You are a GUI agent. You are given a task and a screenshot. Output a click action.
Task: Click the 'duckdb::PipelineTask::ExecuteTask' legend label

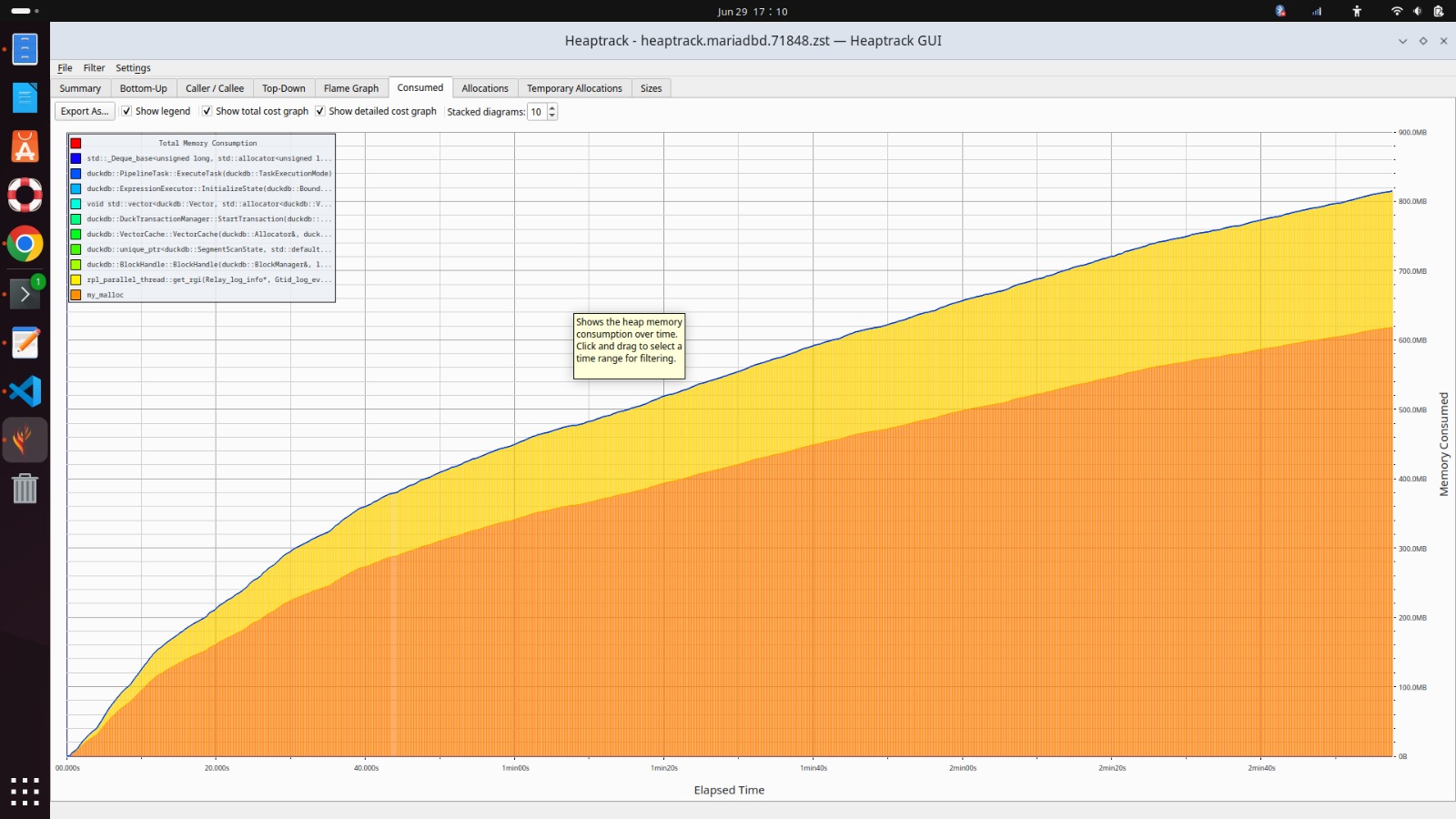(x=209, y=174)
